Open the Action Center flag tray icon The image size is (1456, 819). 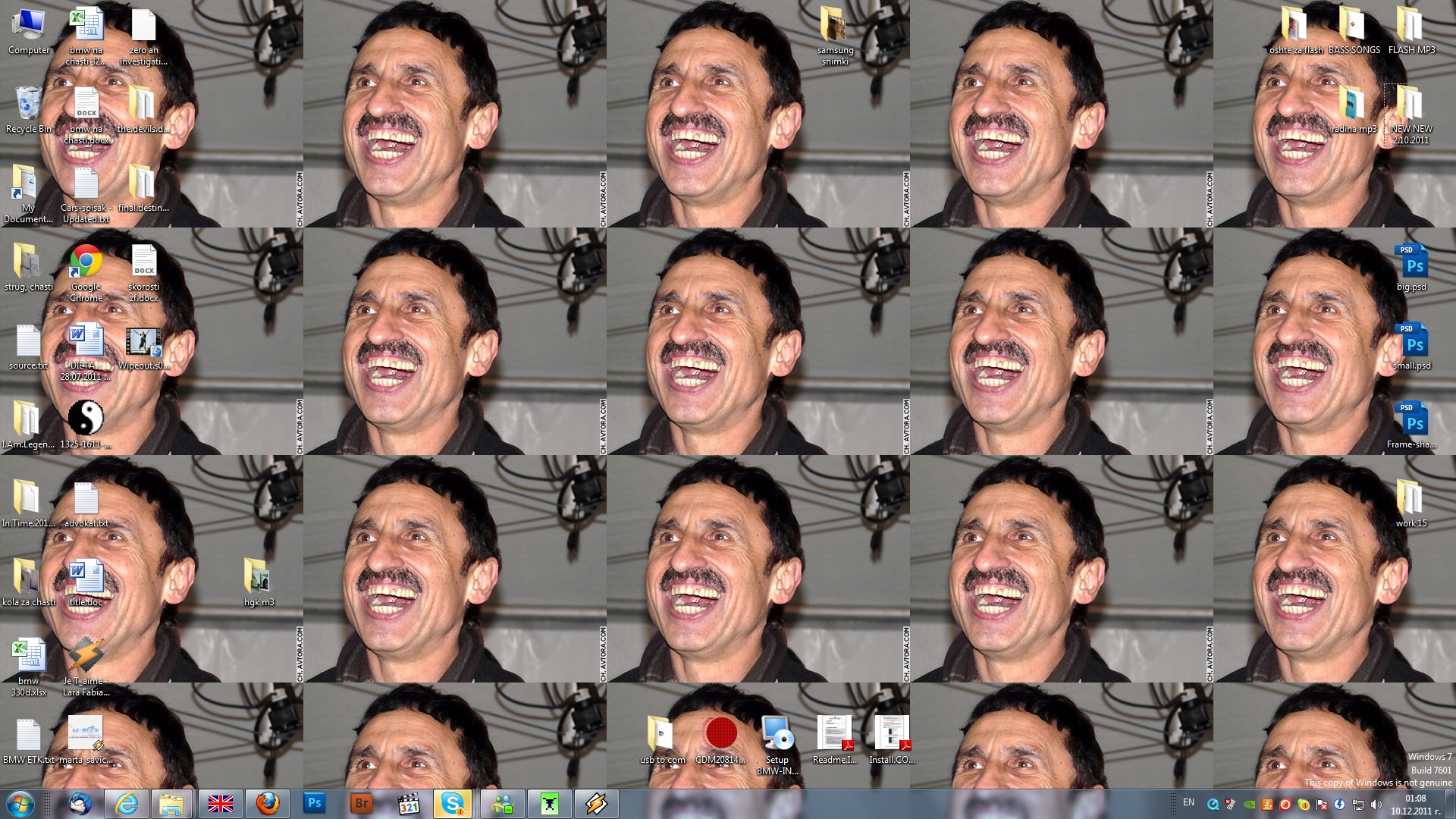1321,805
